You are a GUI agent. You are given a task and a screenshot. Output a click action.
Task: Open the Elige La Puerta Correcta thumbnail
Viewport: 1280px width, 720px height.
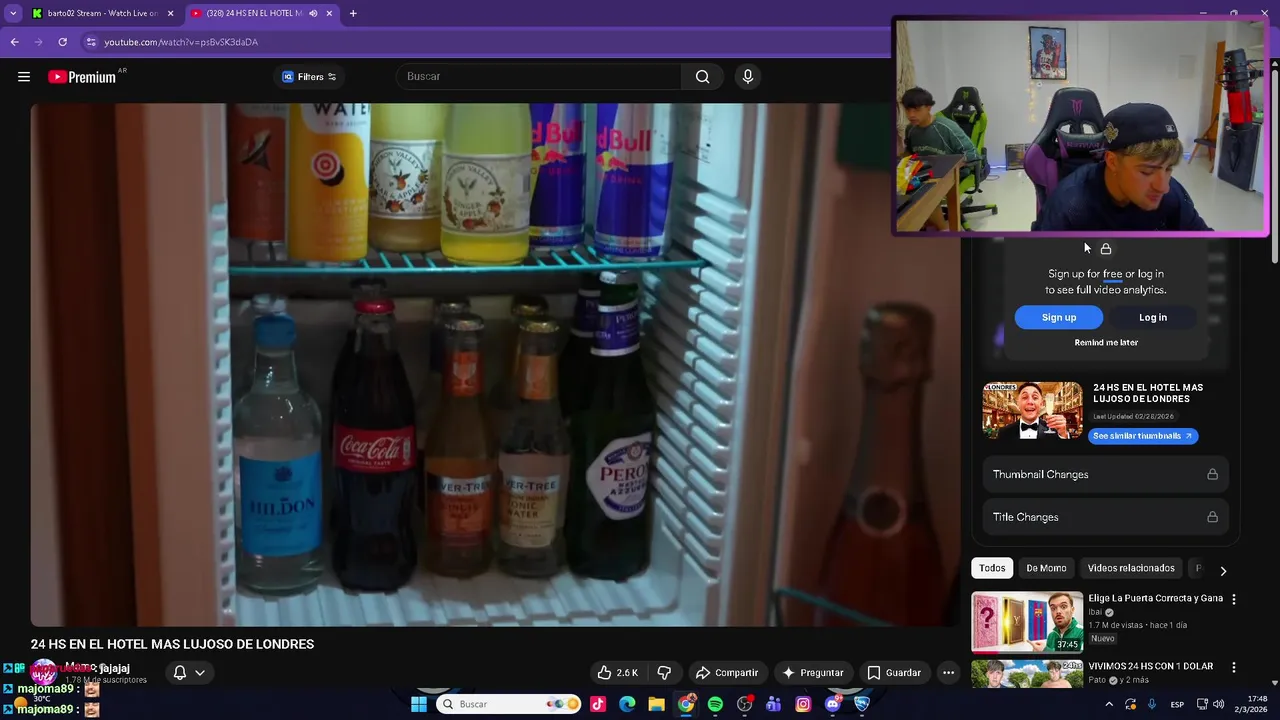pyautogui.click(x=1027, y=622)
